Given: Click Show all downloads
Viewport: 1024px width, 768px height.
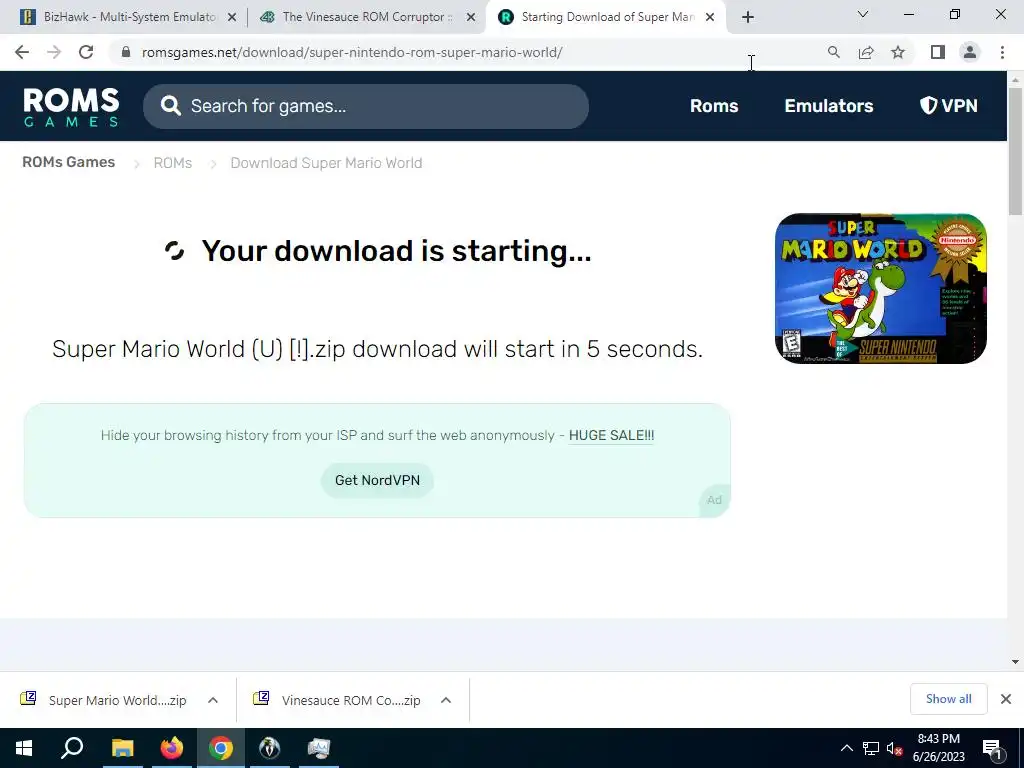Looking at the screenshot, I should [948, 699].
